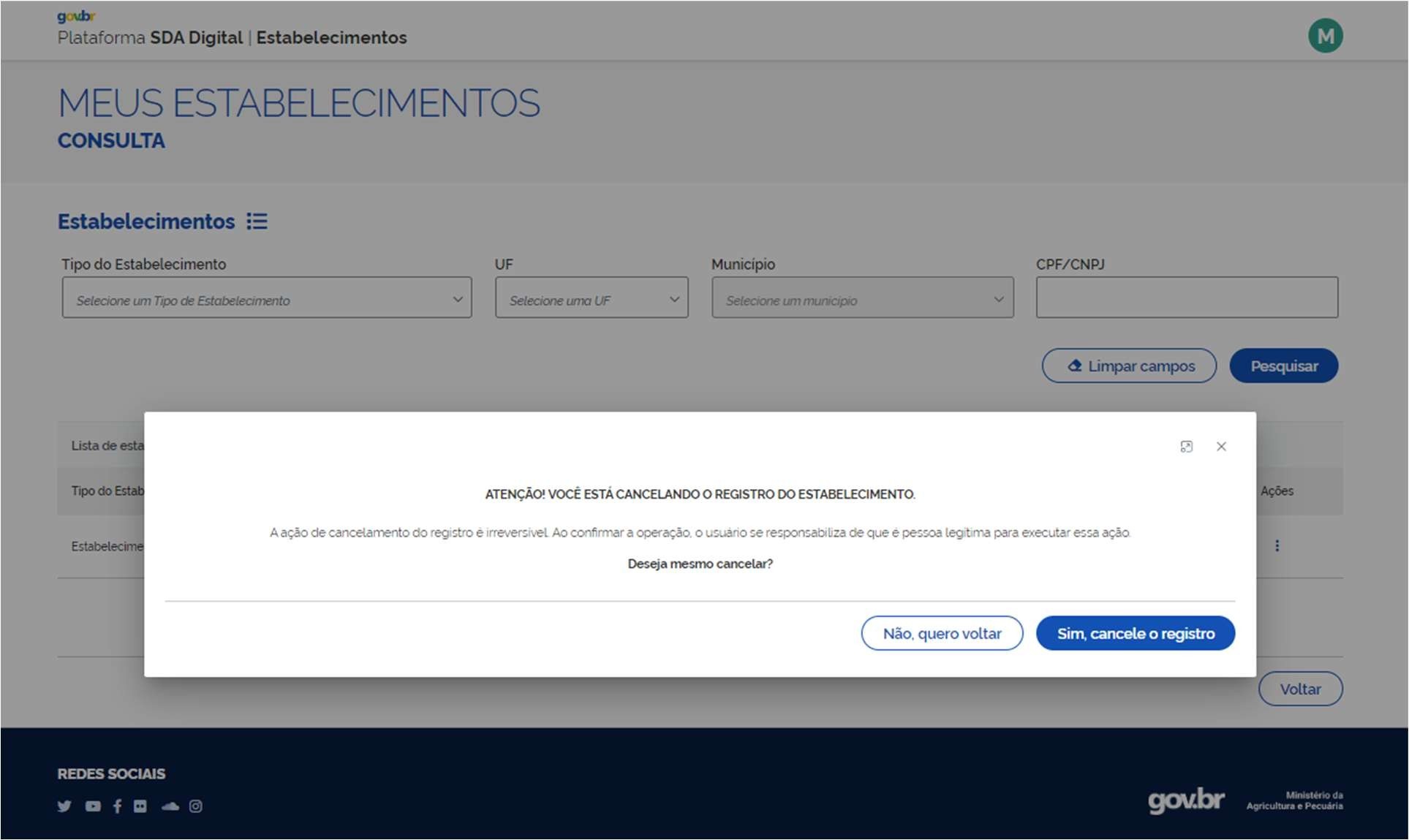This screenshot has width=1409, height=840.
Task: Click Limpar campos button
Action: coord(1129,366)
